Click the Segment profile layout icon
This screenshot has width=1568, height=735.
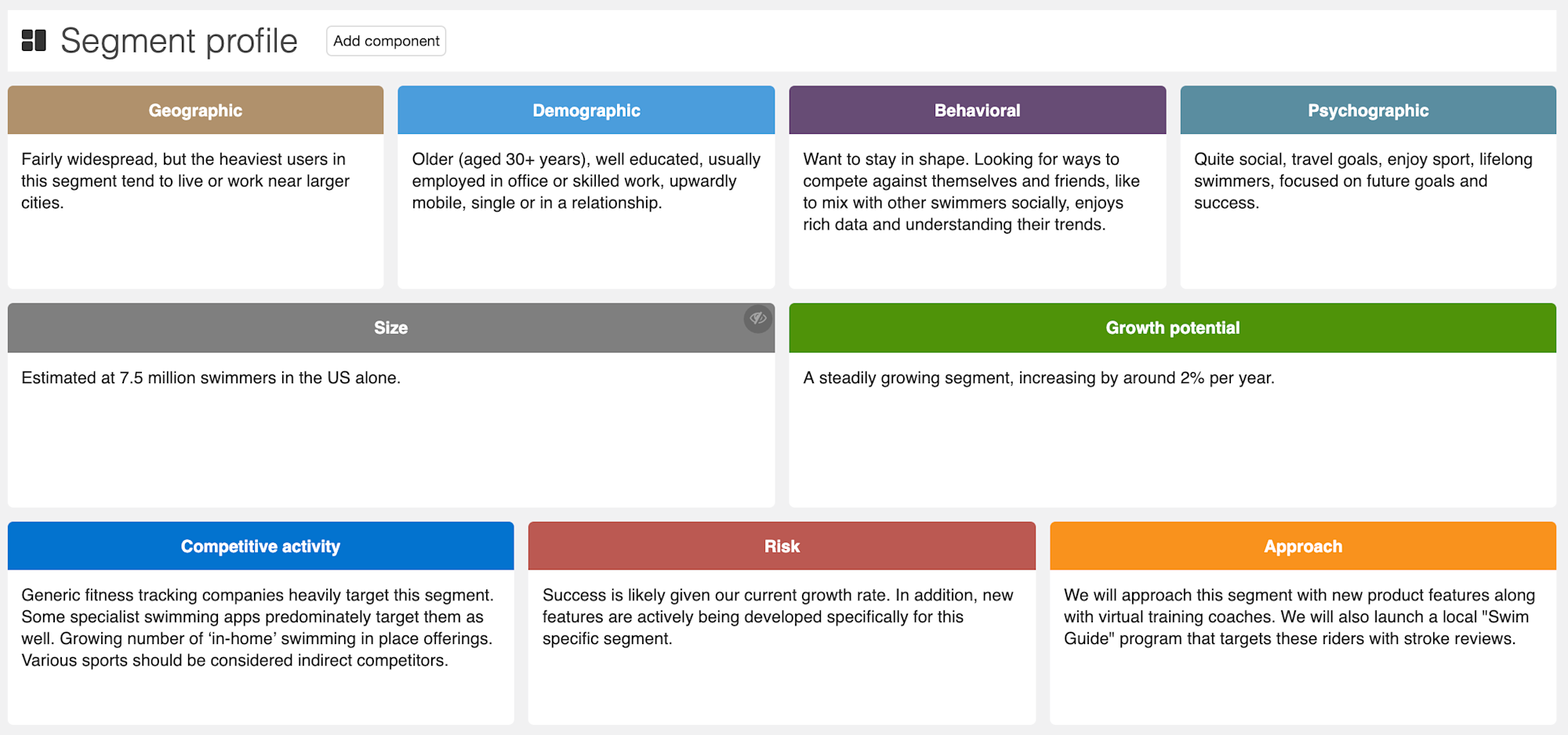point(34,41)
